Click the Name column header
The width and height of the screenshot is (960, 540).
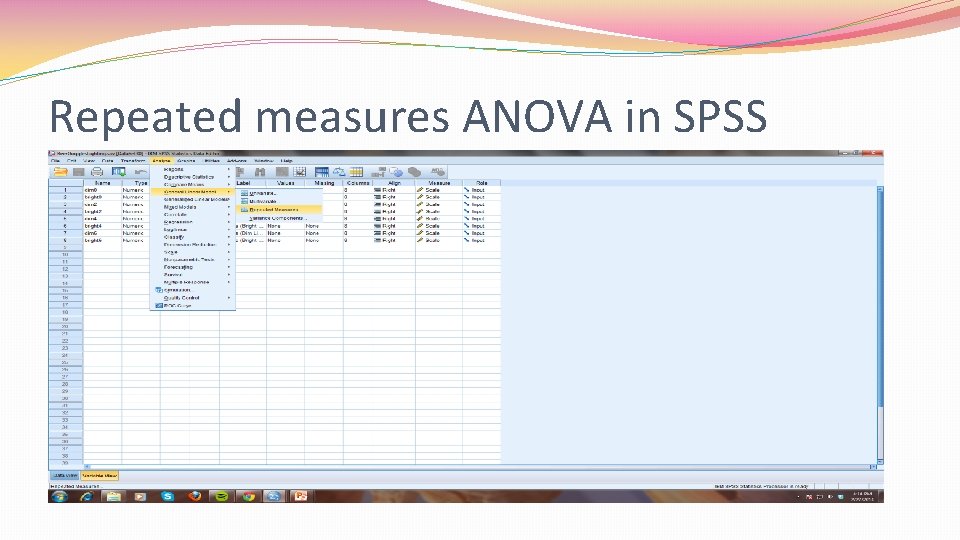(102, 183)
